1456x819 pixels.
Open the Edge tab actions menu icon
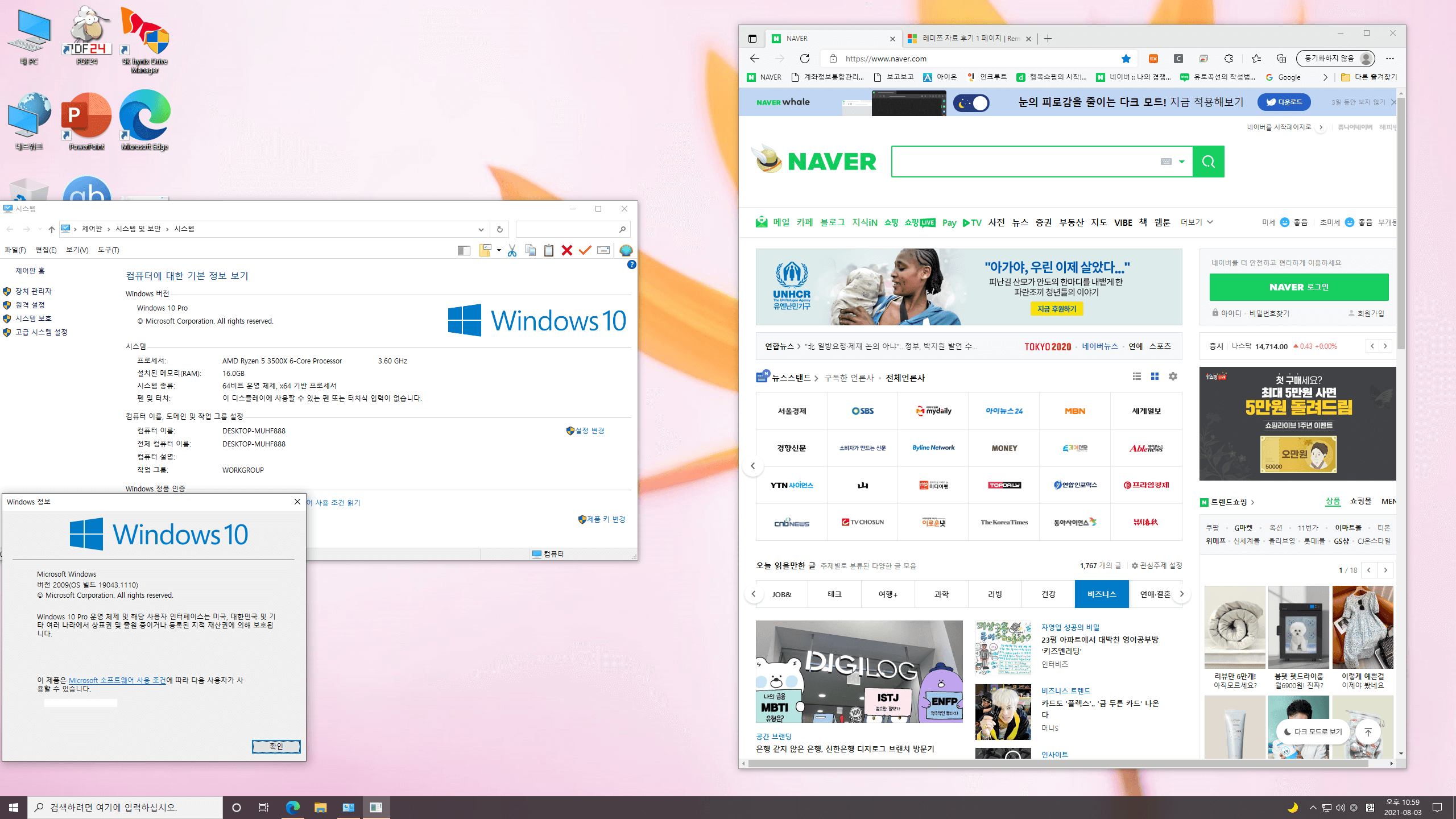(x=752, y=39)
